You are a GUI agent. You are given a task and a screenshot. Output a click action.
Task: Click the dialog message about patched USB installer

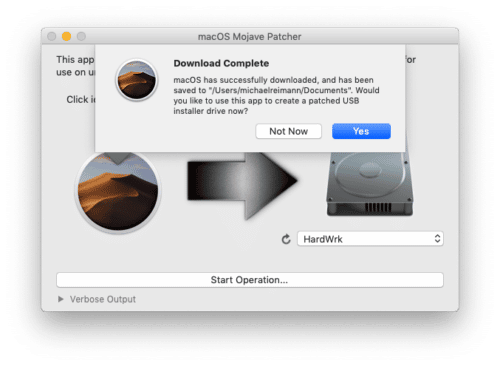click(276, 95)
